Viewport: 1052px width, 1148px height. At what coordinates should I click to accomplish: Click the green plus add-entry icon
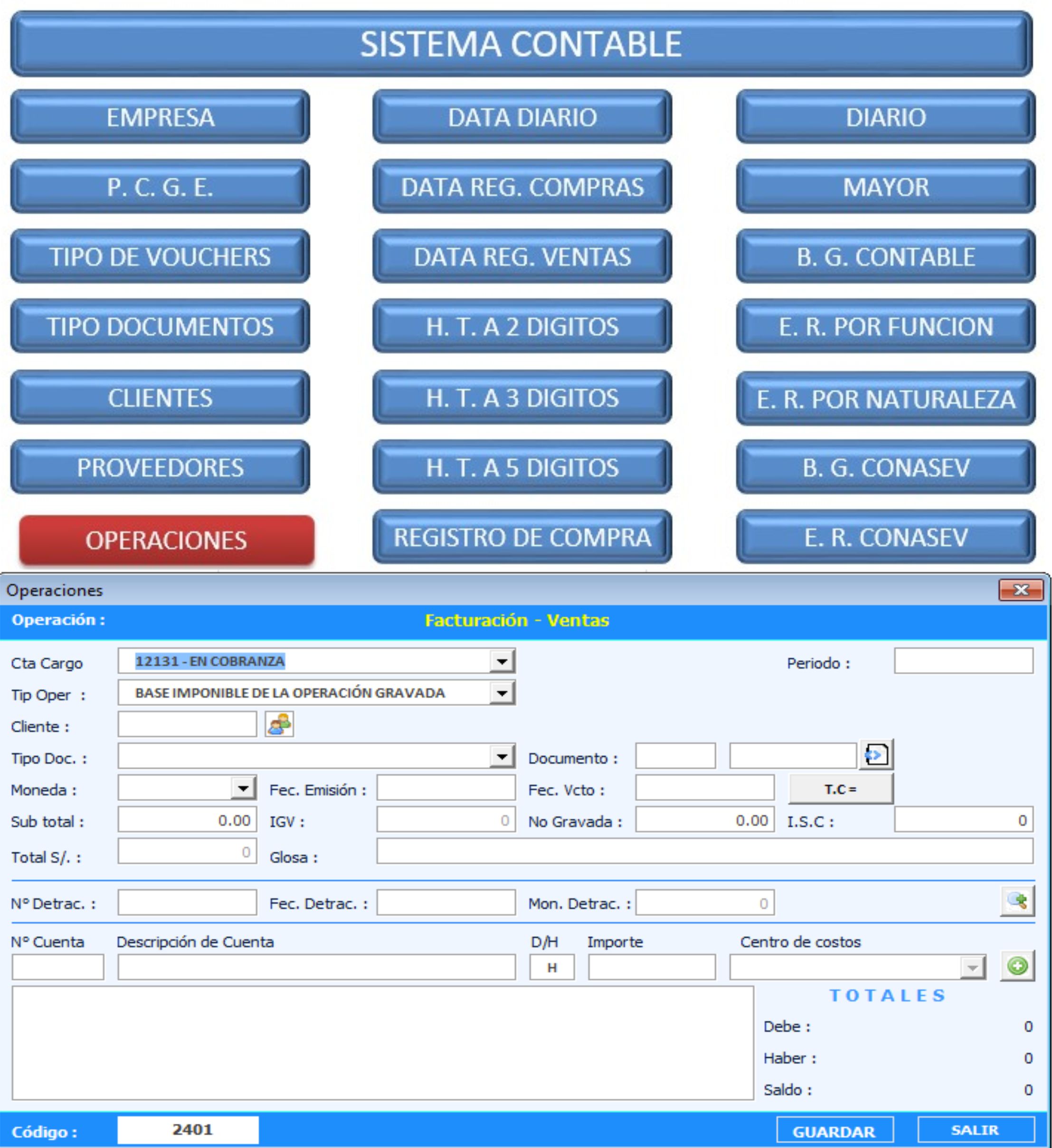[1017, 967]
